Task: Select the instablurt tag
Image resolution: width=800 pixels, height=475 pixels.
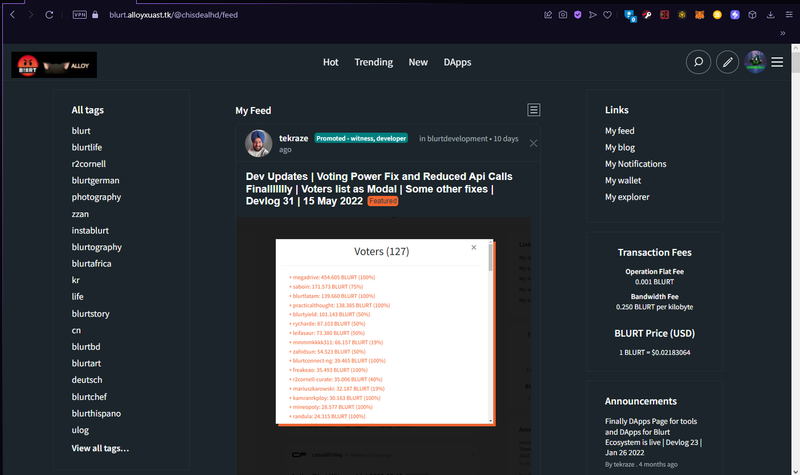Action: tap(90, 230)
